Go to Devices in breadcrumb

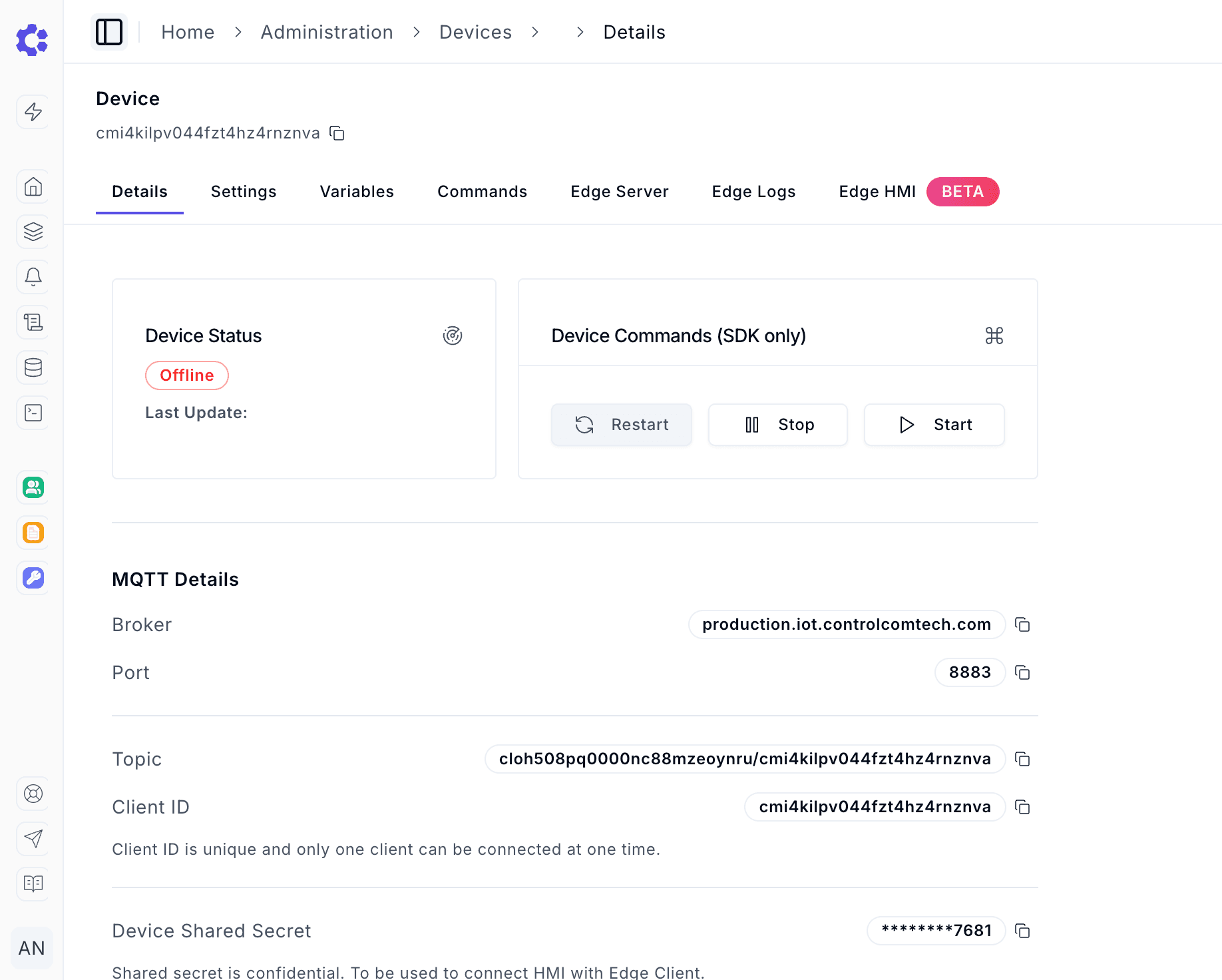[x=475, y=32]
